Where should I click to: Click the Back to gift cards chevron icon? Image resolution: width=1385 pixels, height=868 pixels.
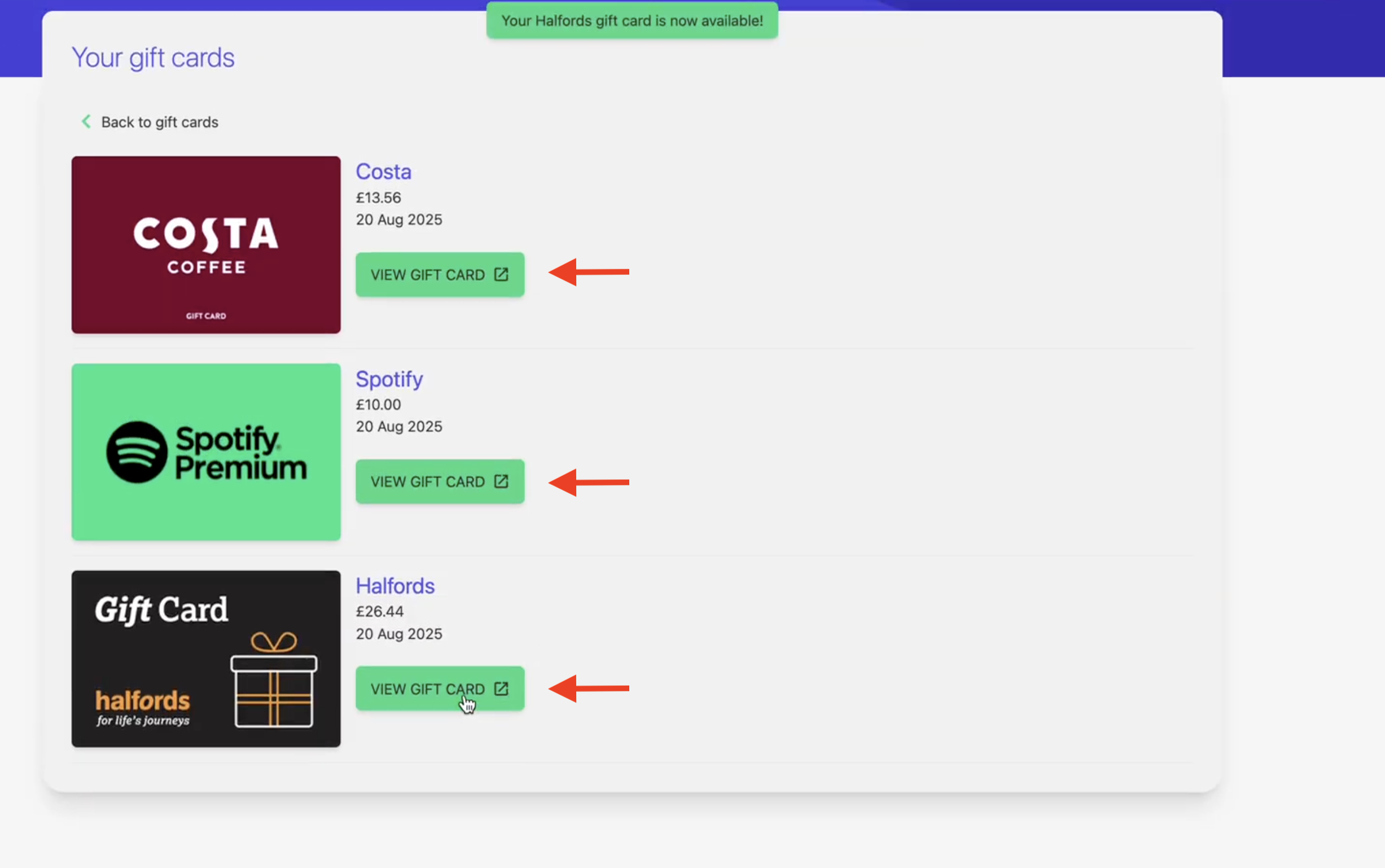[87, 122]
